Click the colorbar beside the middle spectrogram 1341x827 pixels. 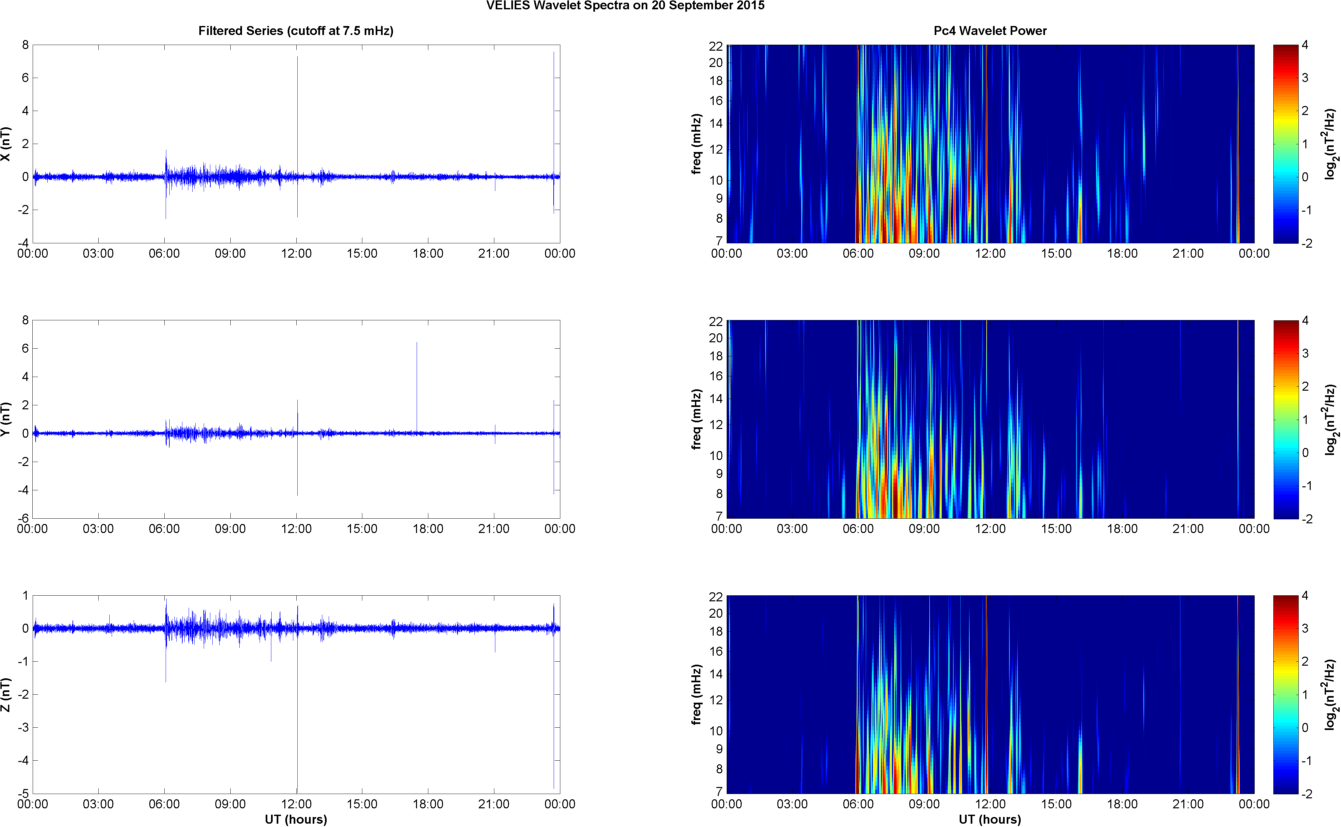(x=1286, y=418)
